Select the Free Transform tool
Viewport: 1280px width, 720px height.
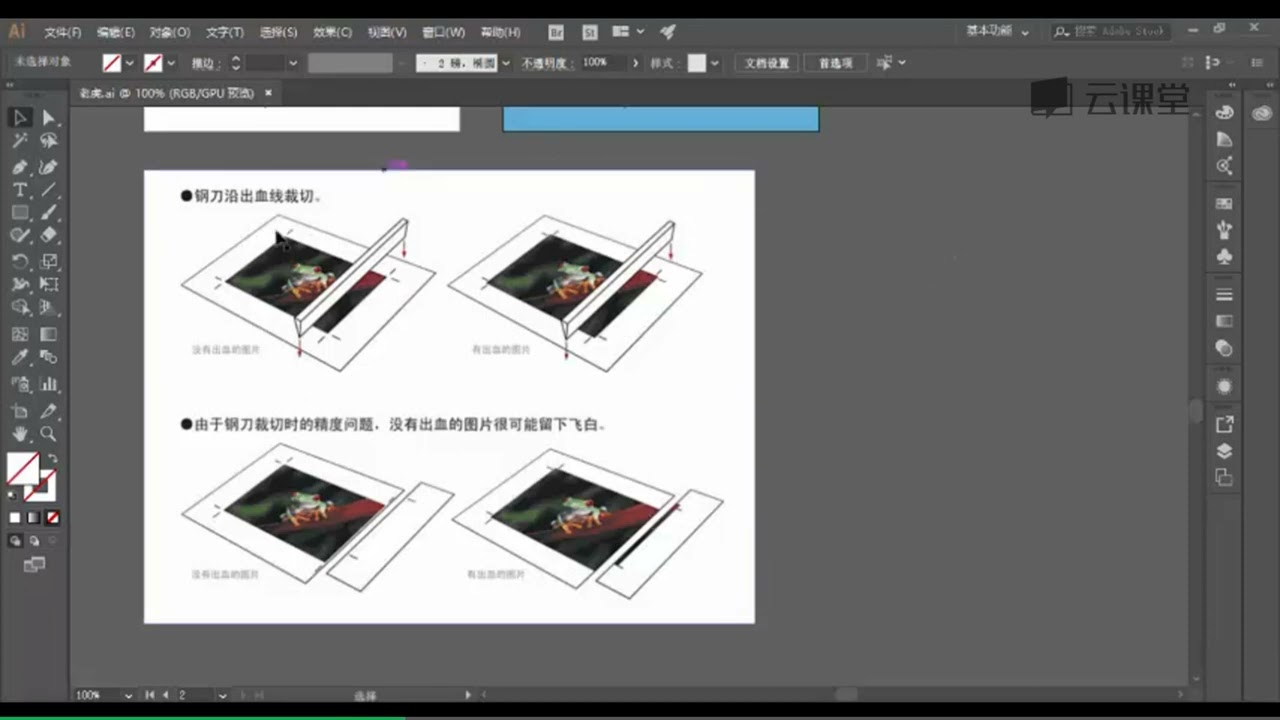click(x=48, y=285)
